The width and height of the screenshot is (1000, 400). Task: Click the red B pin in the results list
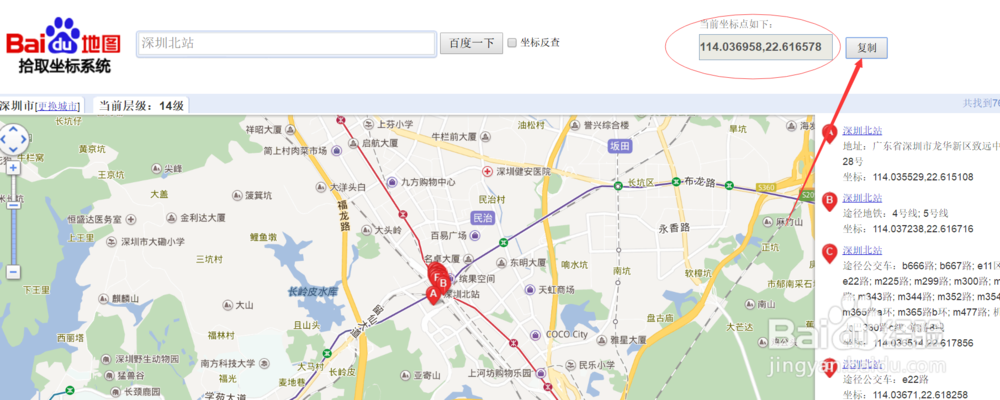[829, 202]
